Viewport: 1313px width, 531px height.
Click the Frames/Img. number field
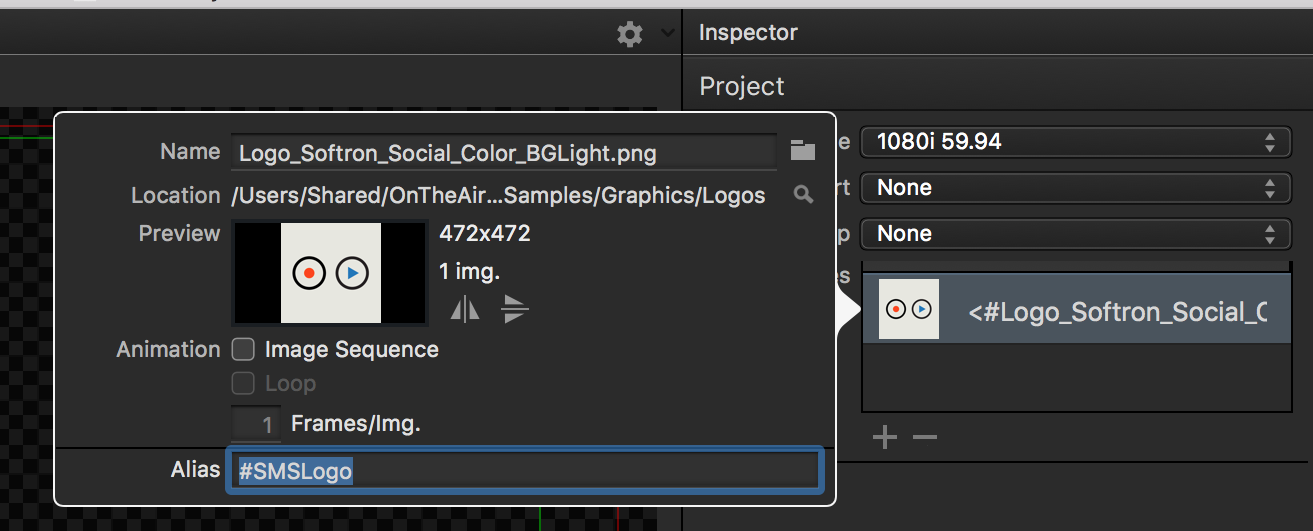click(x=256, y=424)
